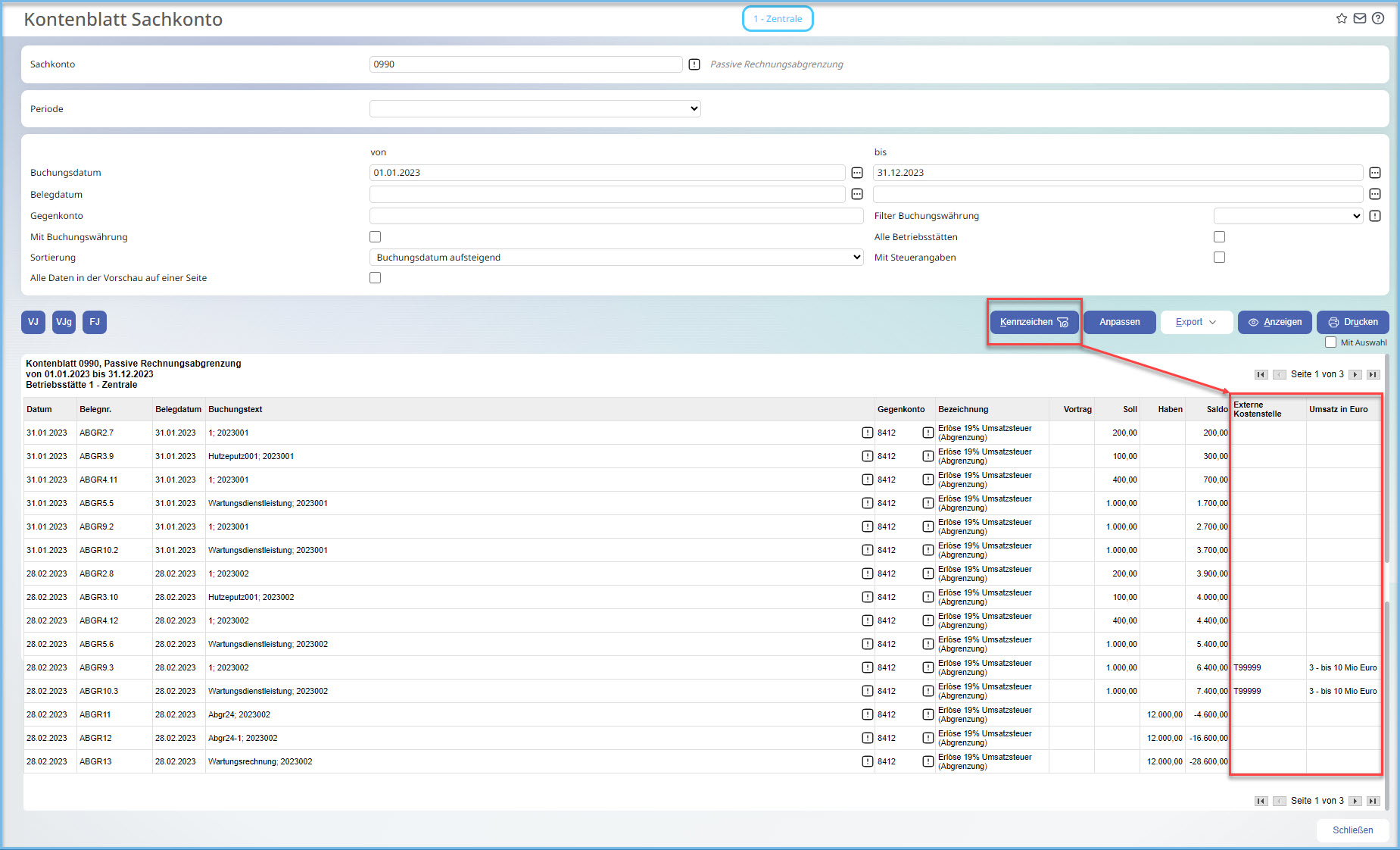Open the help question mark icon

click(x=1378, y=19)
